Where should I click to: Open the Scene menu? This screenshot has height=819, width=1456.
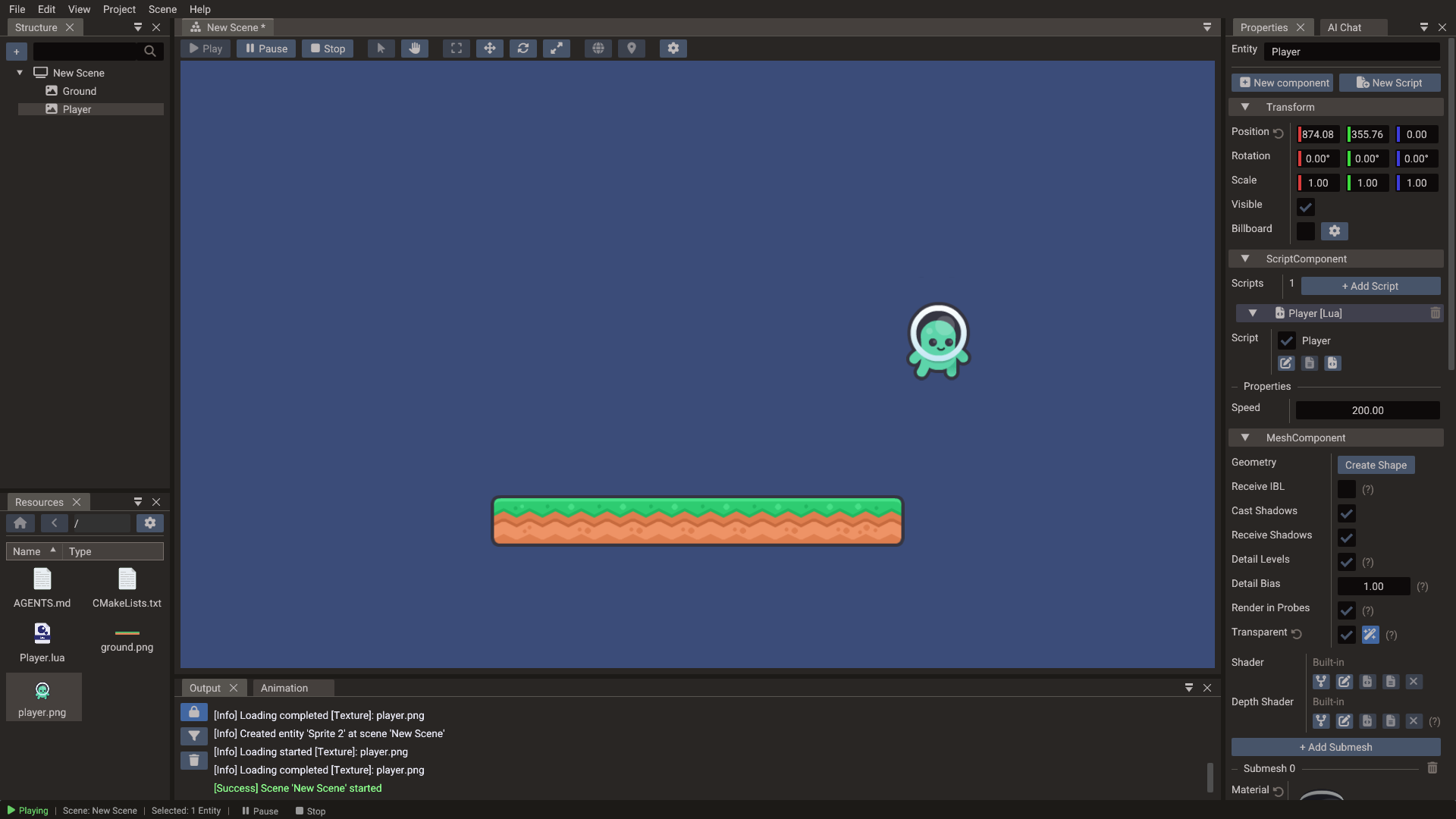(162, 9)
